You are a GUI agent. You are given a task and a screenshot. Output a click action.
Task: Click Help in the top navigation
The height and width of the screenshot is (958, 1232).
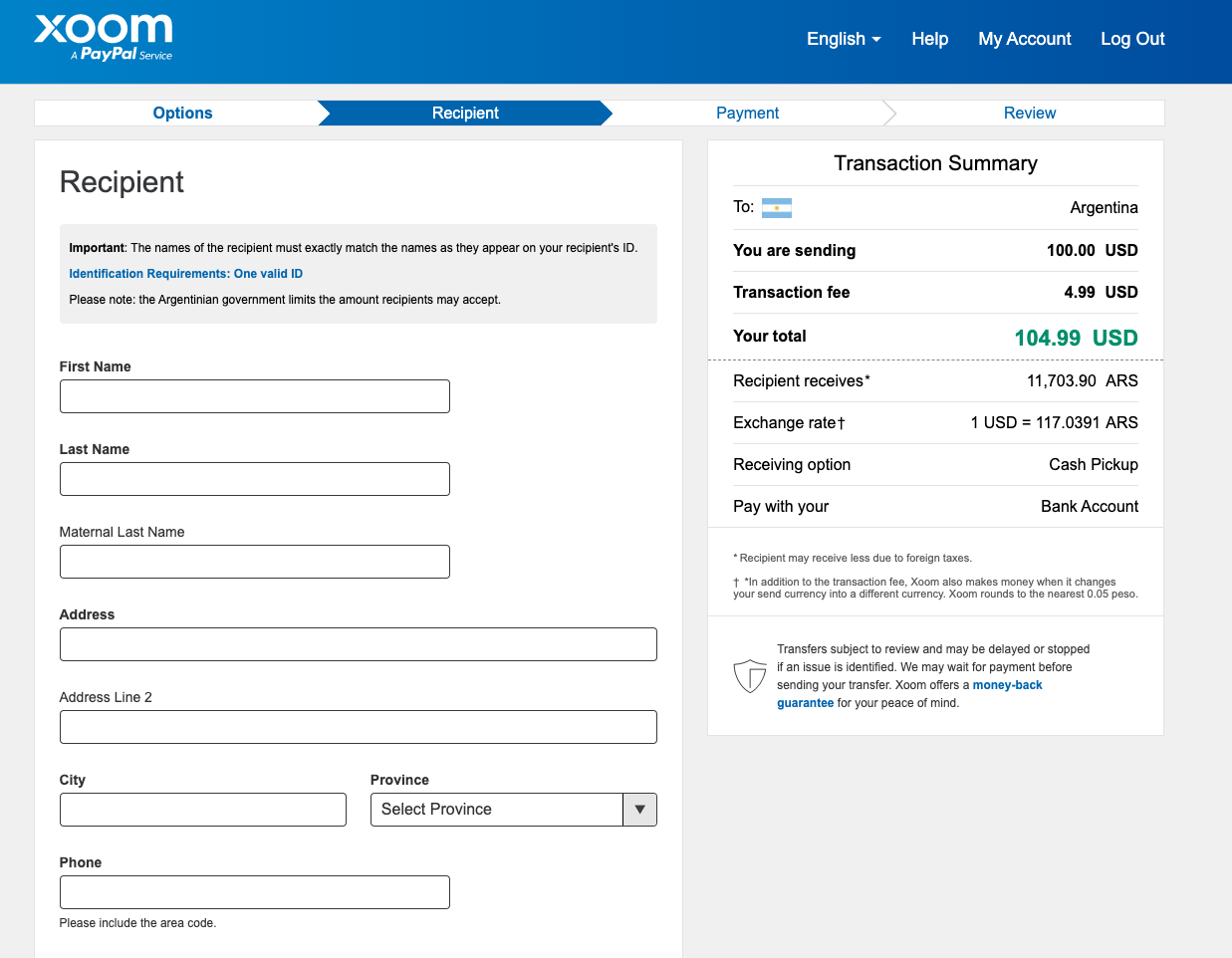(929, 39)
